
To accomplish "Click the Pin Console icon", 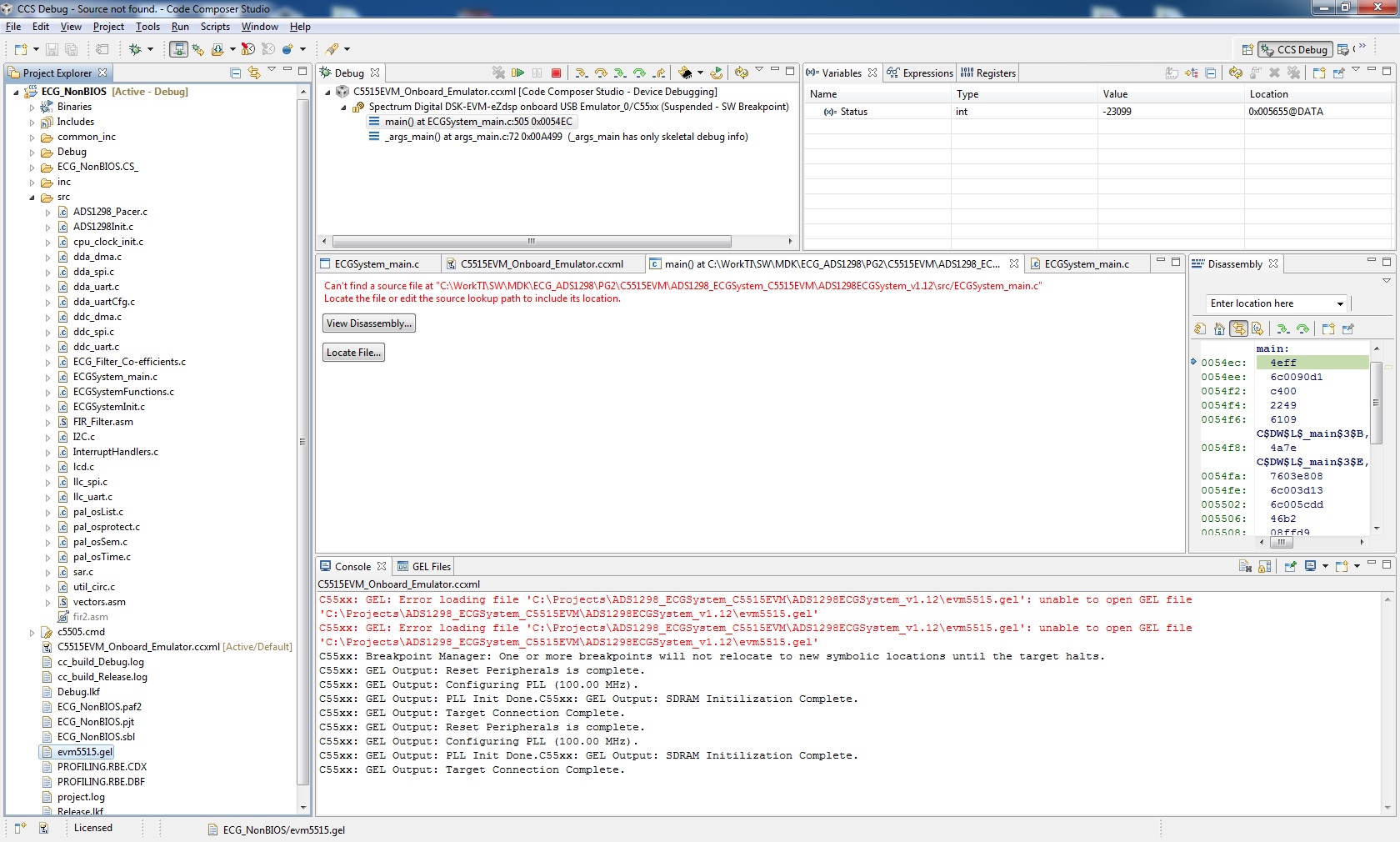I will point(1290,567).
